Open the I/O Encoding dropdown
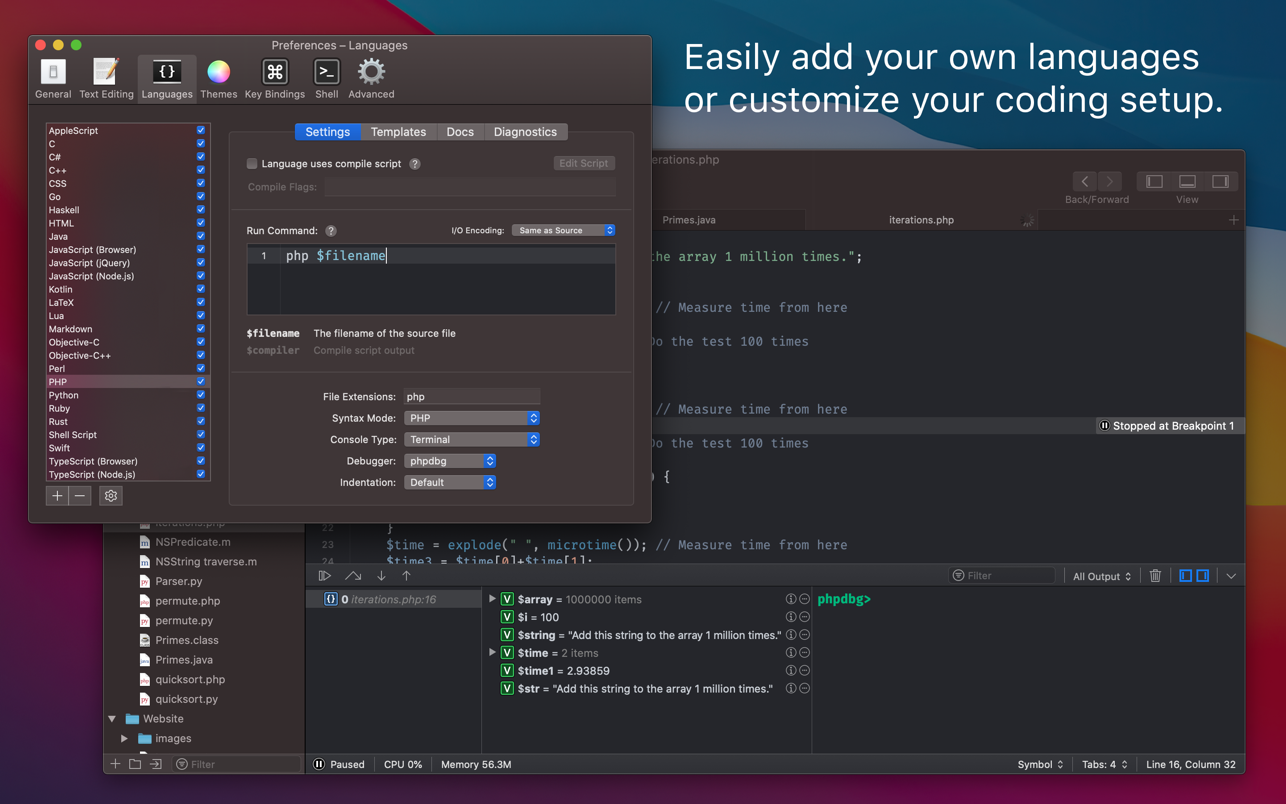The height and width of the screenshot is (804, 1286). point(563,229)
